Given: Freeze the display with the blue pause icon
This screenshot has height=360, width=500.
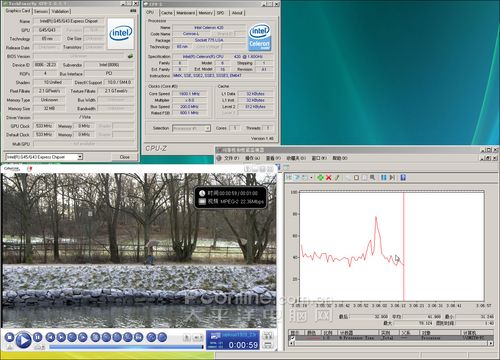Looking at the screenshot, I should [x=384, y=178].
